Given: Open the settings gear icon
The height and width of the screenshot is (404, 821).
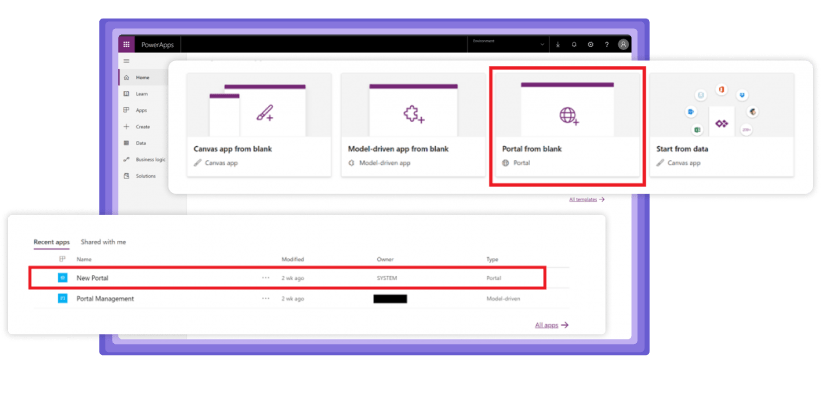Looking at the screenshot, I should pos(591,45).
